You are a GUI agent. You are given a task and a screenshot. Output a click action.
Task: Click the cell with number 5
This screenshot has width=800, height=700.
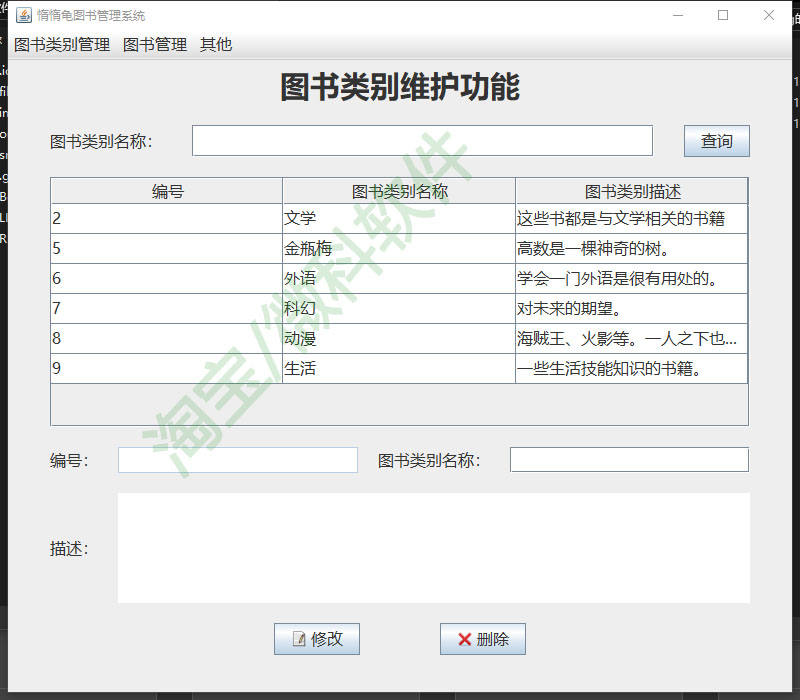pos(167,249)
